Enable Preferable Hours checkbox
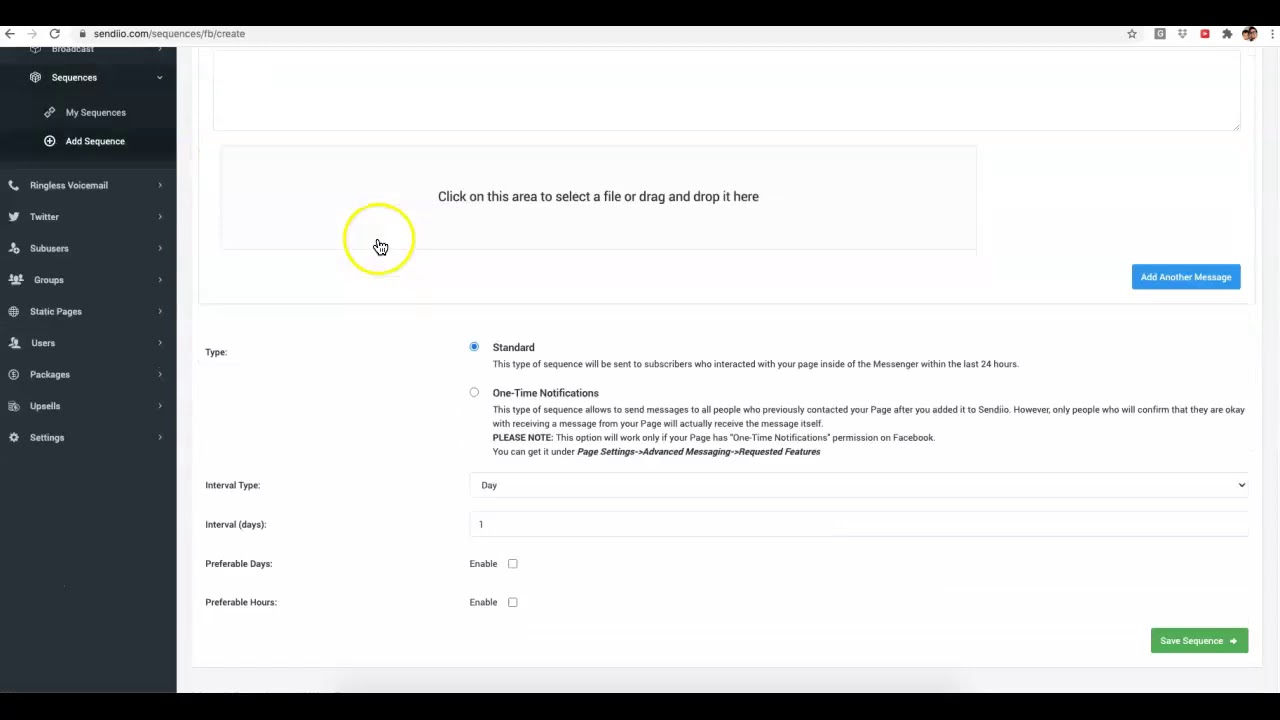This screenshot has width=1280, height=720. tap(512, 602)
